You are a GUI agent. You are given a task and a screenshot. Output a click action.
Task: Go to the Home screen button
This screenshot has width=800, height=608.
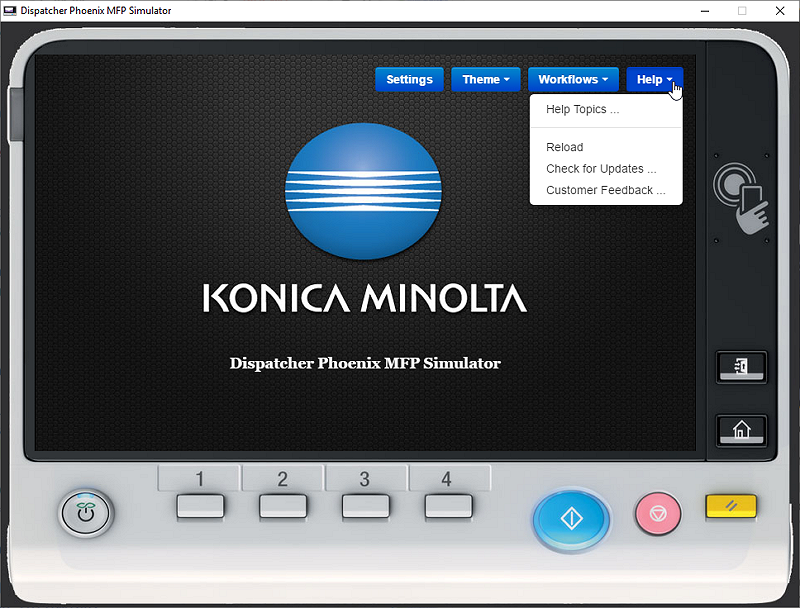[741, 430]
